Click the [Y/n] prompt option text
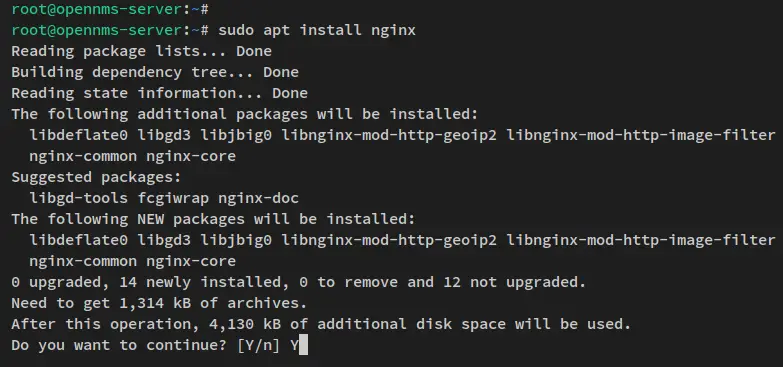Viewport: 783px width, 367px height. point(258,346)
